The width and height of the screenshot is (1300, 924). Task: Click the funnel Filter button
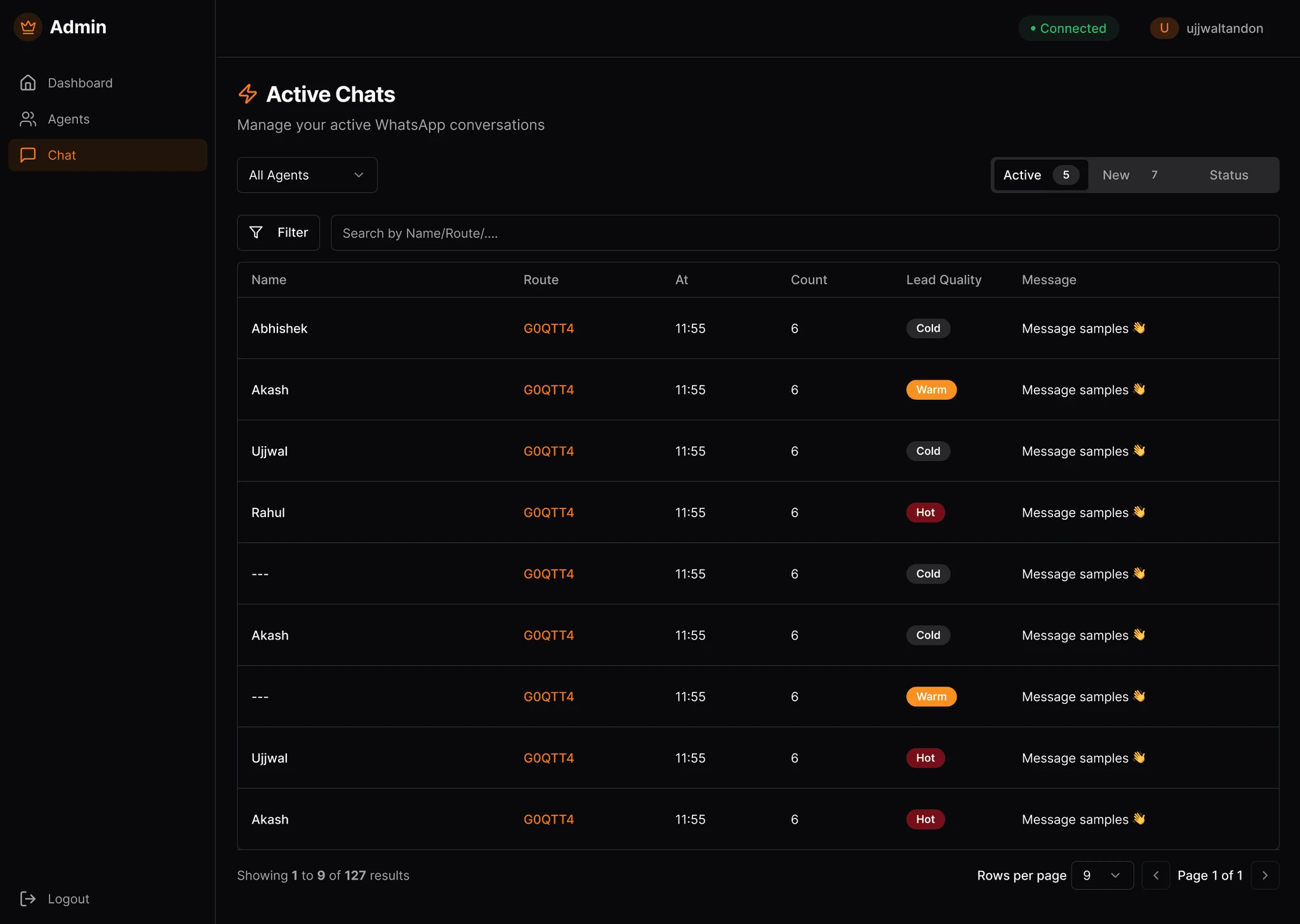click(x=278, y=233)
